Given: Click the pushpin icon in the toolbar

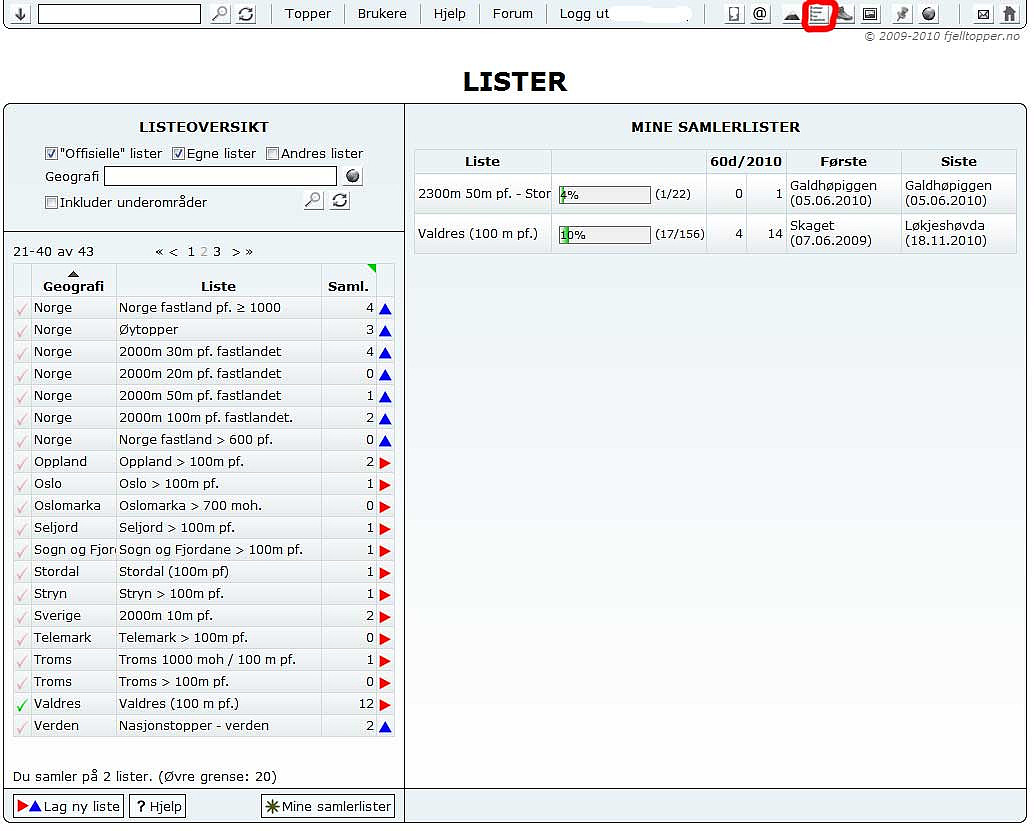Looking at the screenshot, I should point(901,14).
